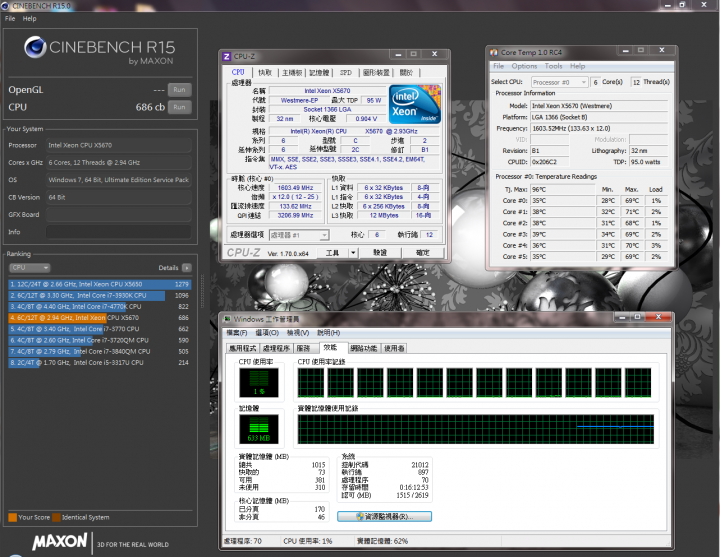Open the second CPU-Z tab (Caches)

point(265,73)
